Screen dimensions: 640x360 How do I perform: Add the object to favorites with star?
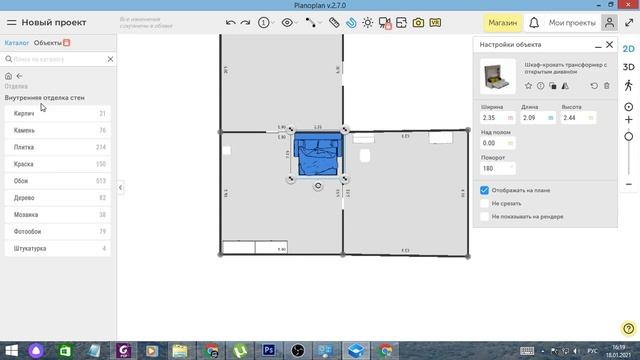pos(528,86)
